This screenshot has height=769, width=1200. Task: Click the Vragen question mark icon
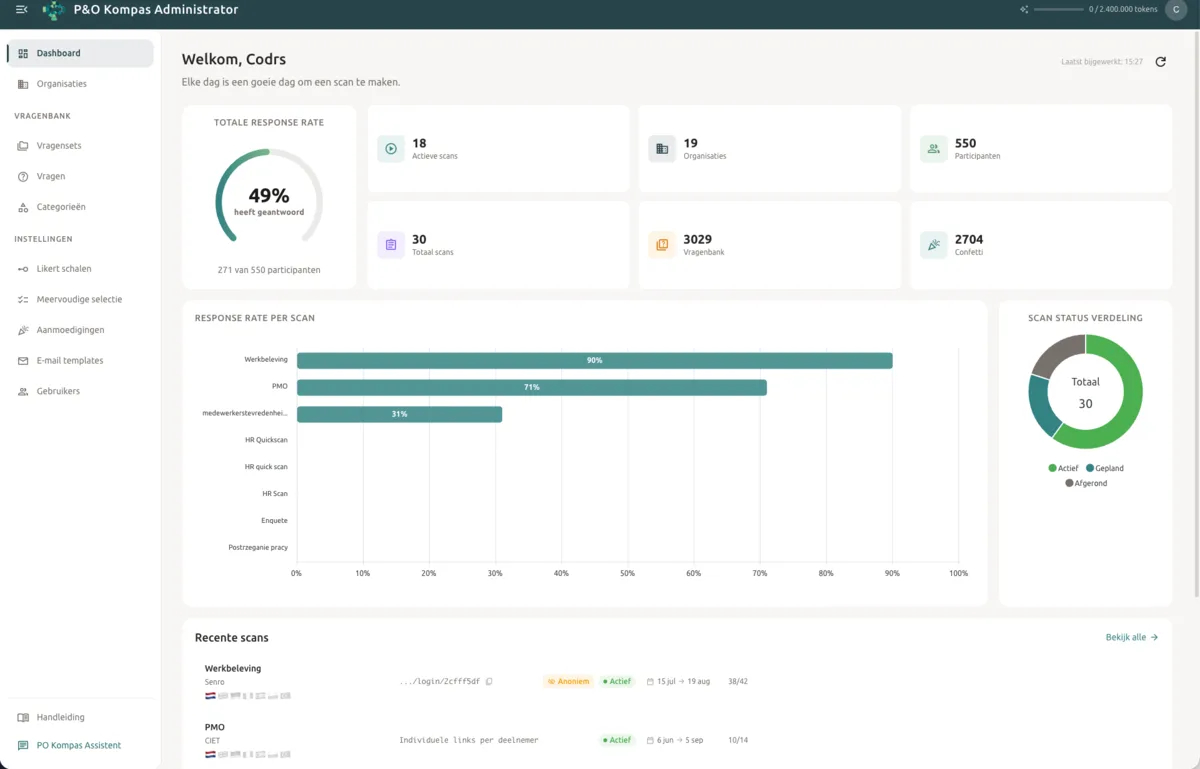pos(23,176)
